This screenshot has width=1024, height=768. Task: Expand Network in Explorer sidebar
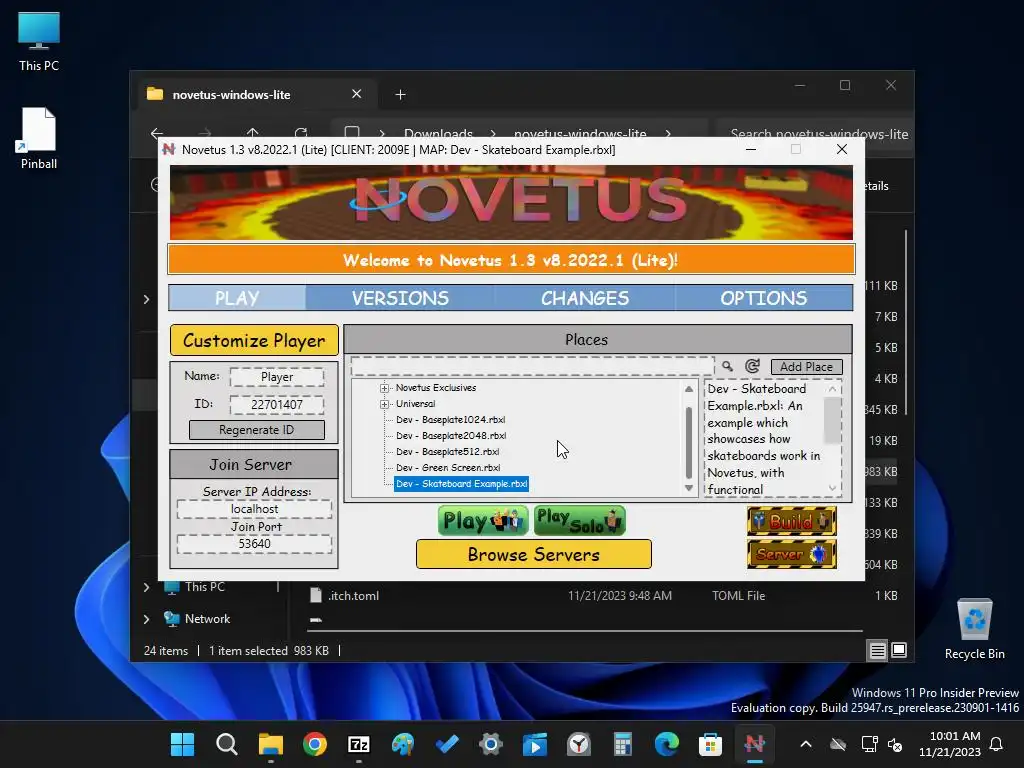146,619
